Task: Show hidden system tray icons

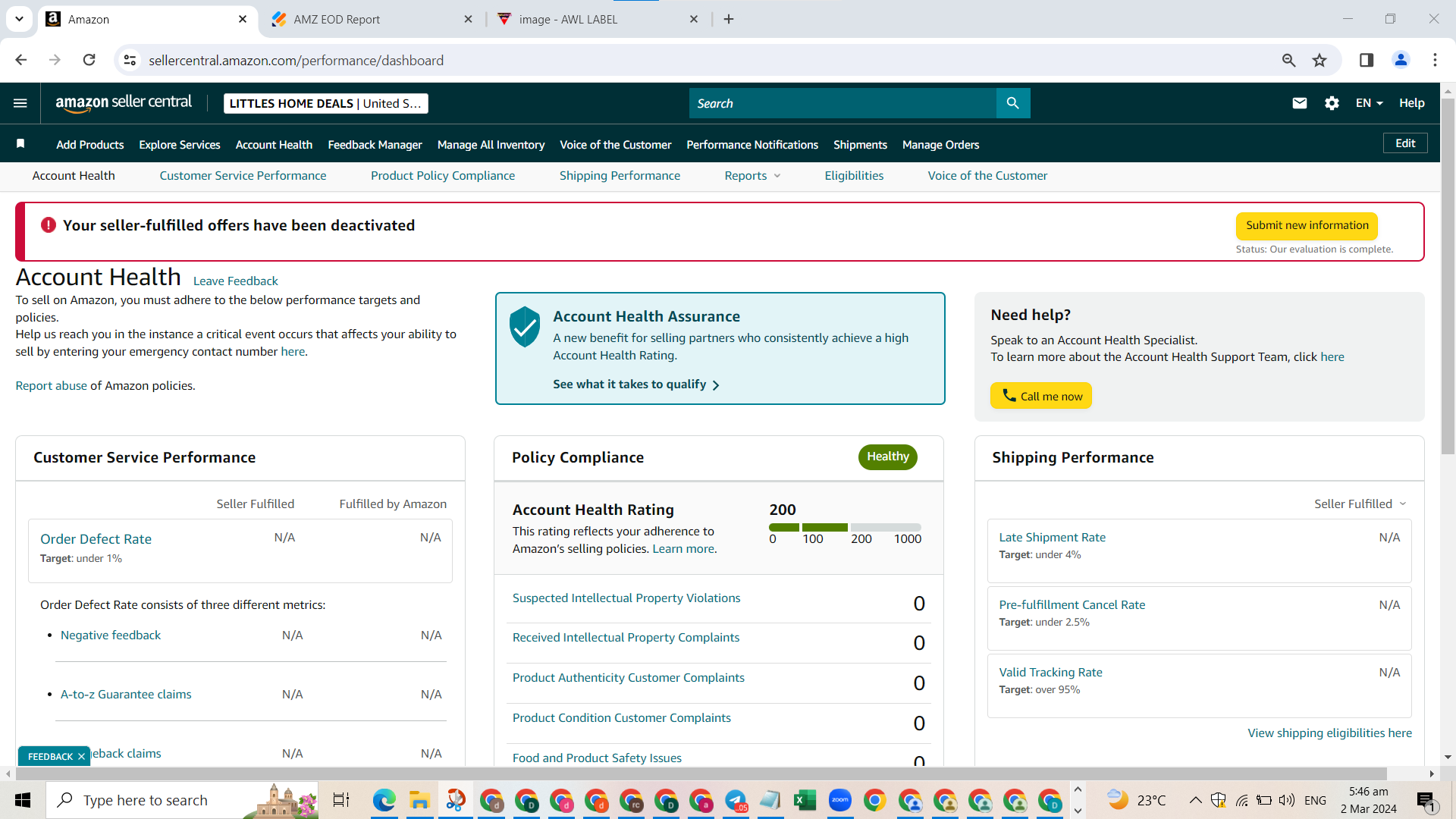Action: pyautogui.click(x=1195, y=800)
